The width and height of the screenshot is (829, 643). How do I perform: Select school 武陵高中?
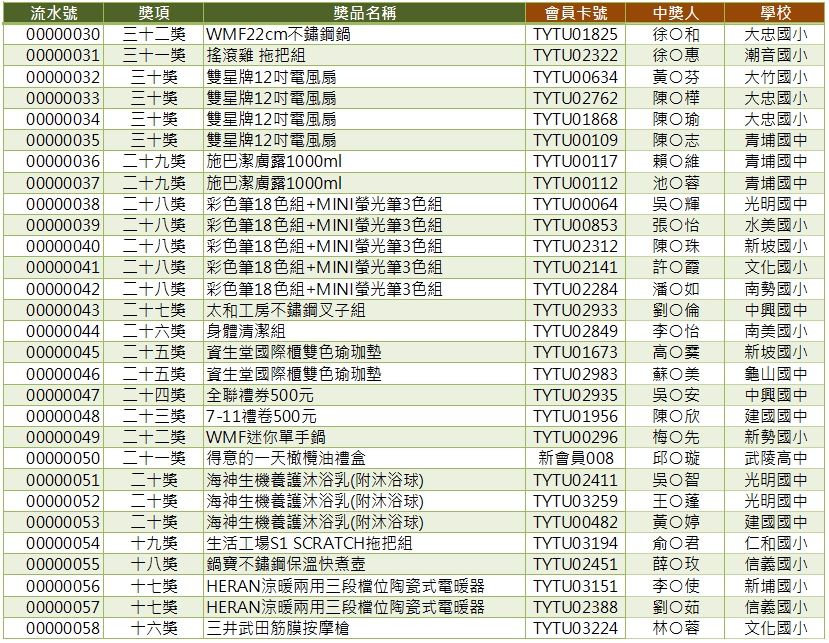pos(776,458)
